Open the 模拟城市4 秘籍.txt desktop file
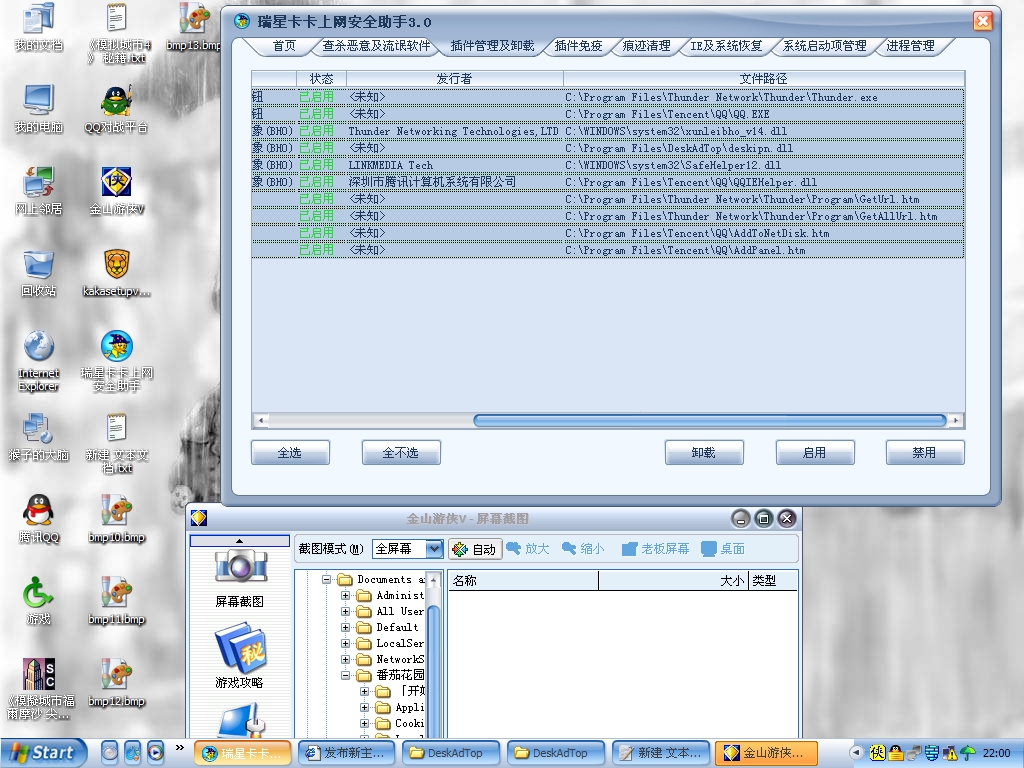The height and width of the screenshot is (768, 1024). (x=116, y=33)
